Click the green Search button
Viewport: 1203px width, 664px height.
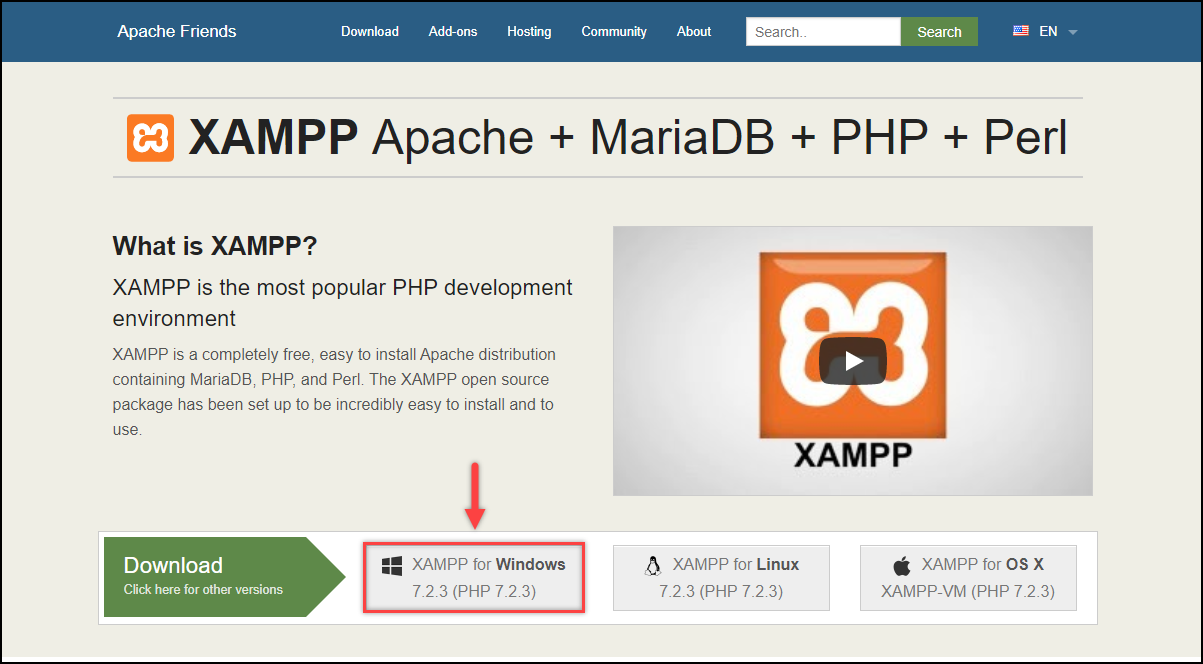pyautogui.click(x=939, y=31)
